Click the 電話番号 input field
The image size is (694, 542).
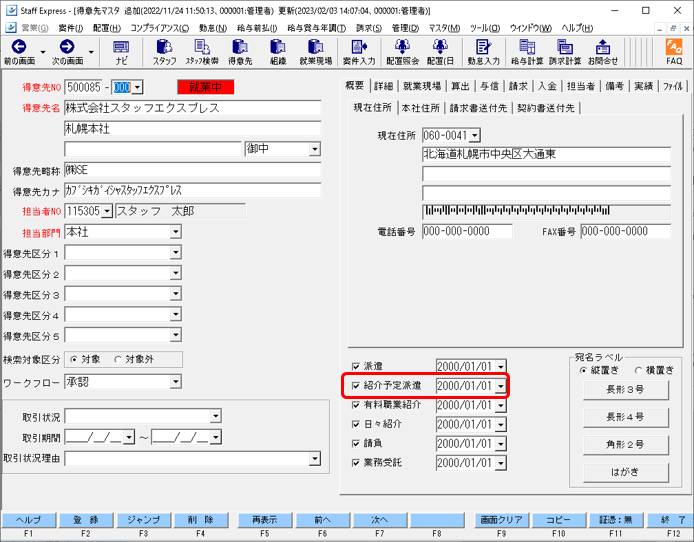(x=467, y=231)
